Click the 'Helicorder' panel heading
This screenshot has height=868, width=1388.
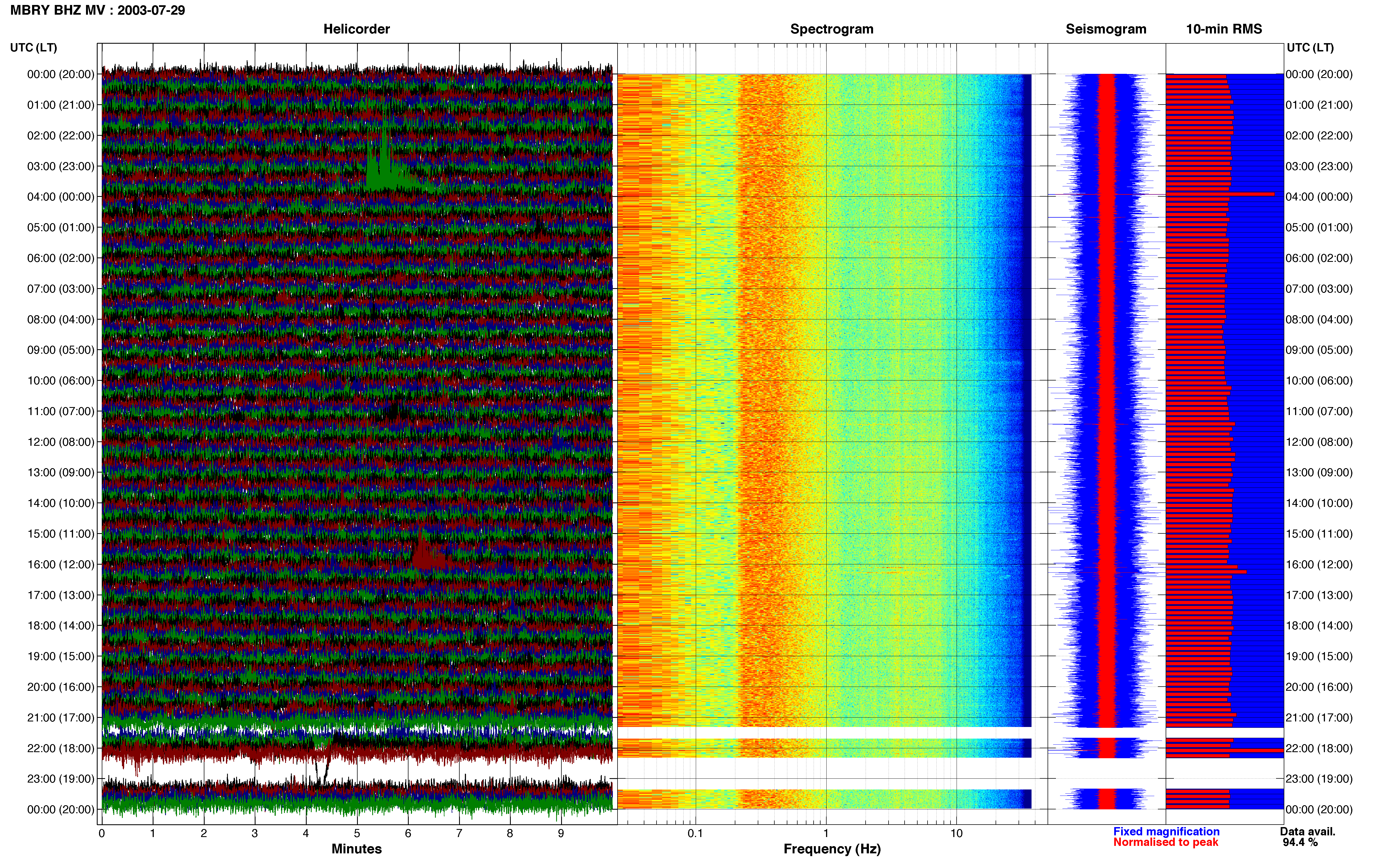(x=356, y=29)
